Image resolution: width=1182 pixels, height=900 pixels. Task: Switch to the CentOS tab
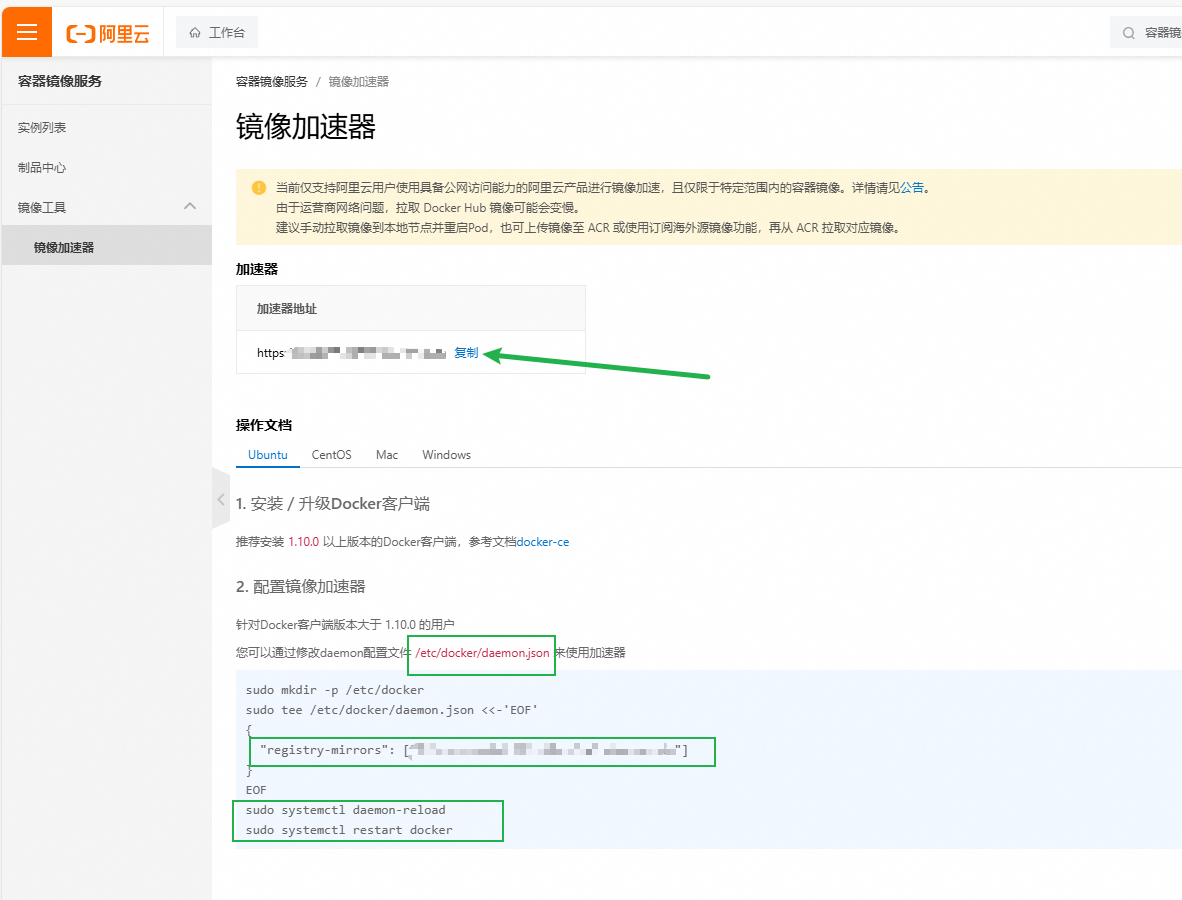click(332, 455)
